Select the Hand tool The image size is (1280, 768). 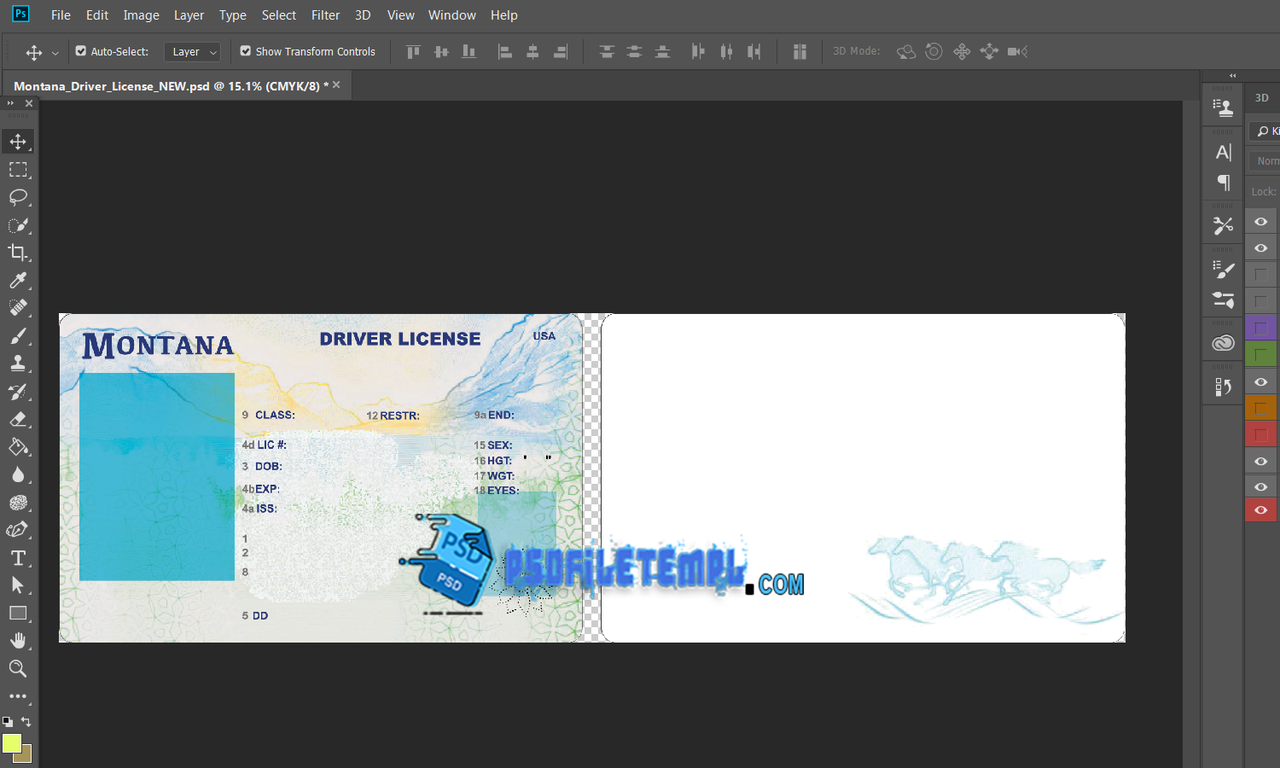click(x=18, y=641)
